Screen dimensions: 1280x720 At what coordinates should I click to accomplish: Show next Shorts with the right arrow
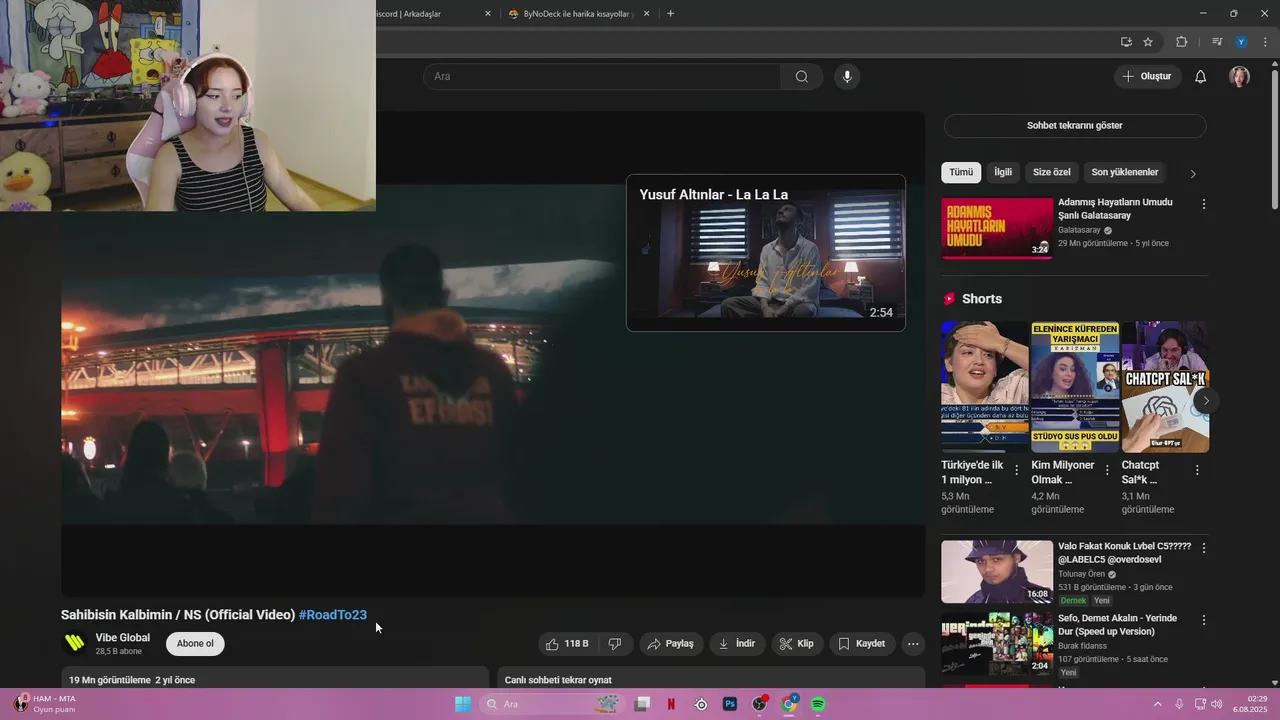(x=1206, y=401)
